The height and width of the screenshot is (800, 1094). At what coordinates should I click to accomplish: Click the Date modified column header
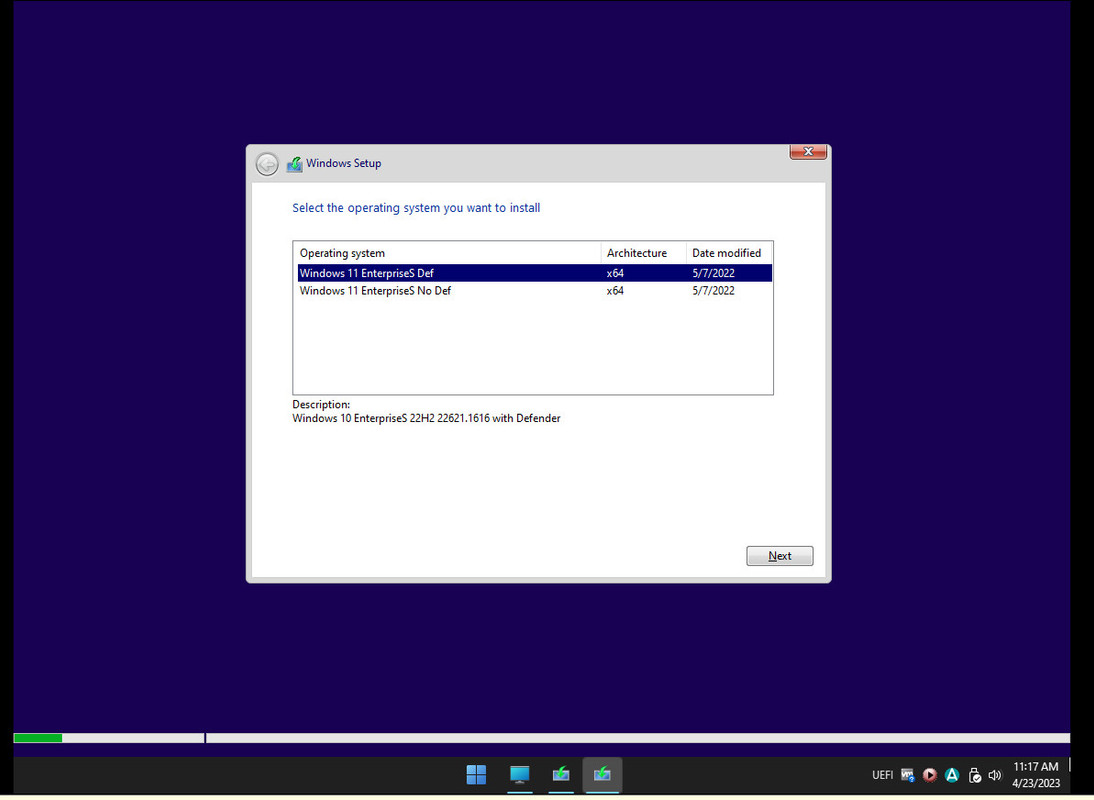coord(729,253)
